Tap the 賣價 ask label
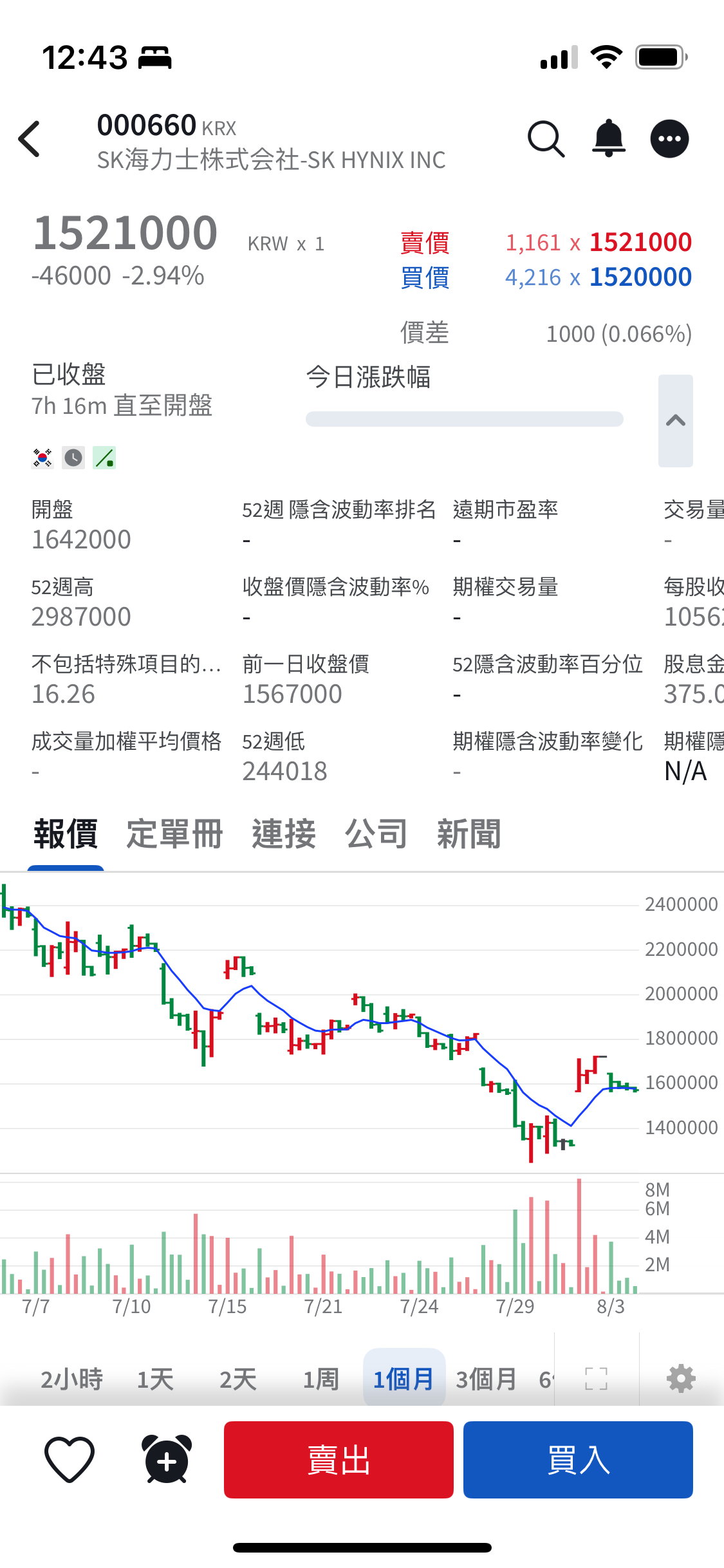The width and height of the screenshot is (724, 1568). pyautogui.click(x=425, y=243)
